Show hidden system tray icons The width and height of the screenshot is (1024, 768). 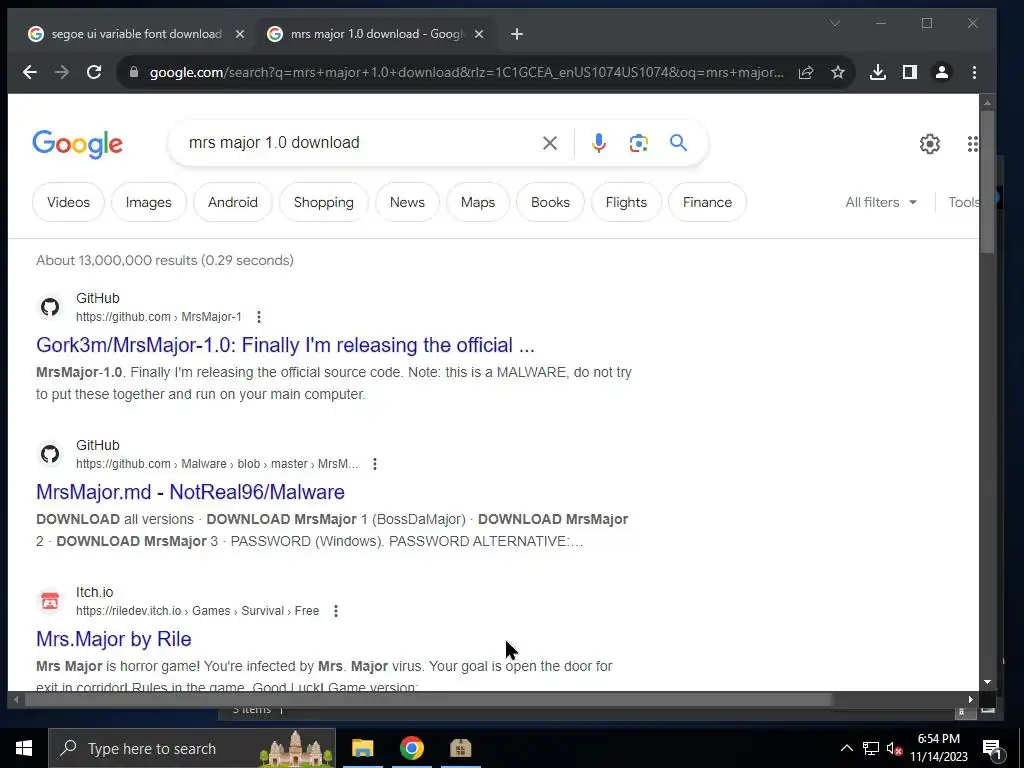(846, 748)
